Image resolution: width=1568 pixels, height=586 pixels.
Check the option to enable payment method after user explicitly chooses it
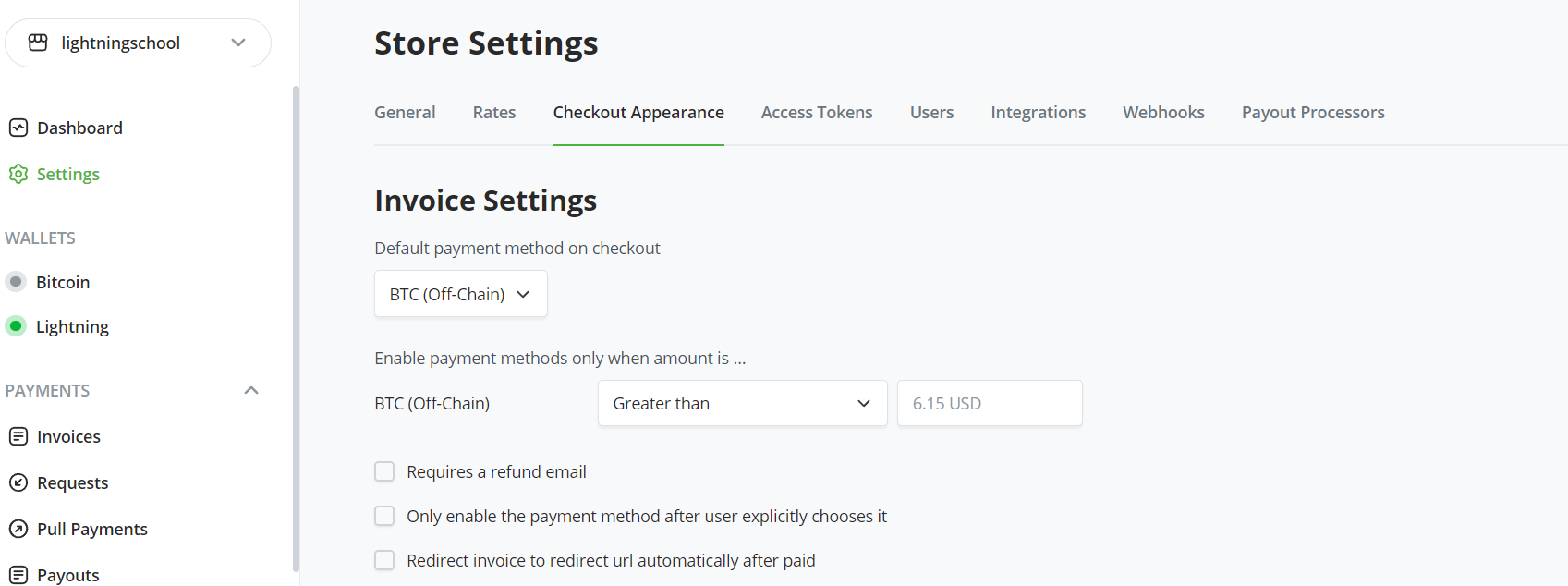(384, 516)
